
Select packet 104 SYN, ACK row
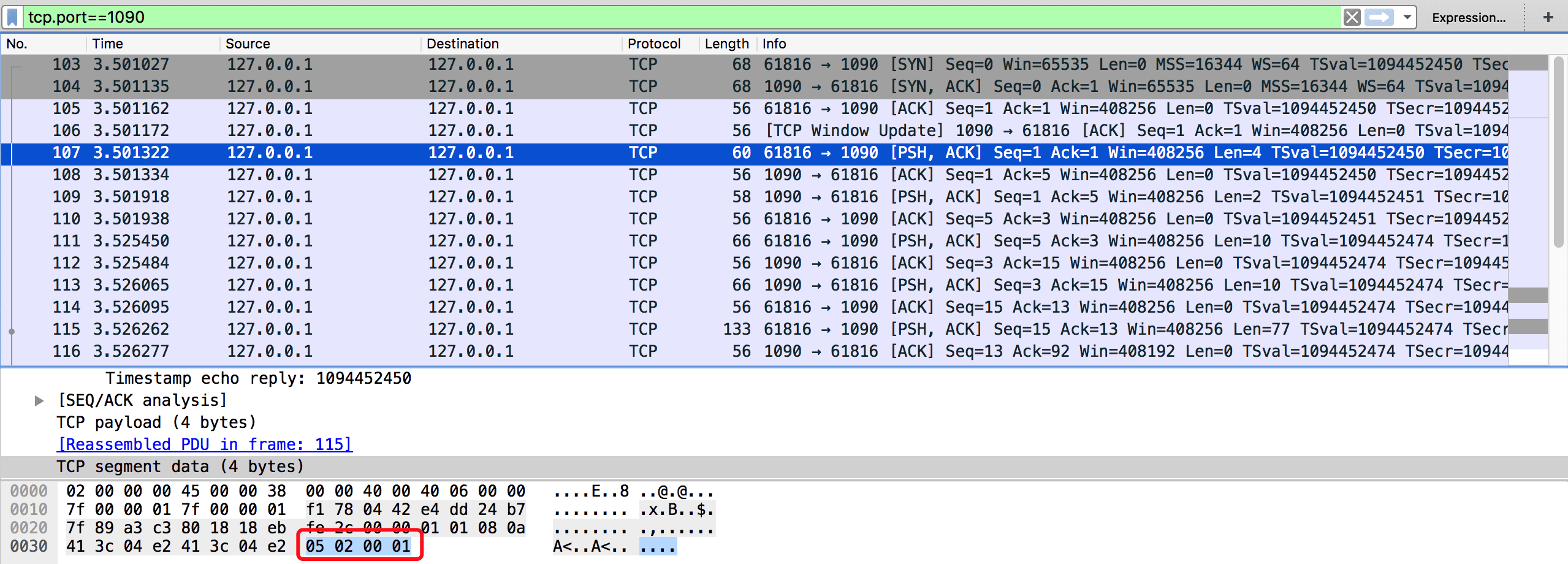[754, 86]
